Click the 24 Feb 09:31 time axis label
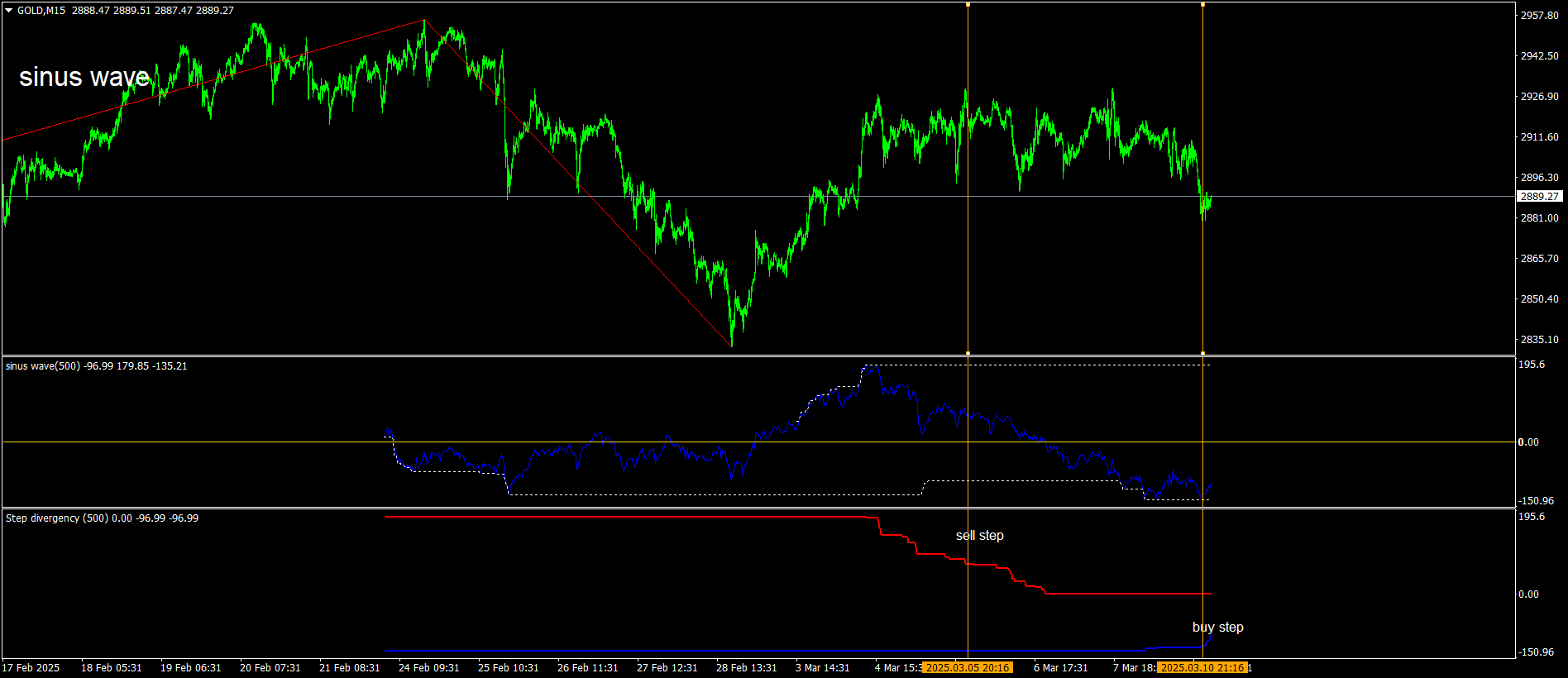The width and height of the screenshot is (1568, 678). 428,668
